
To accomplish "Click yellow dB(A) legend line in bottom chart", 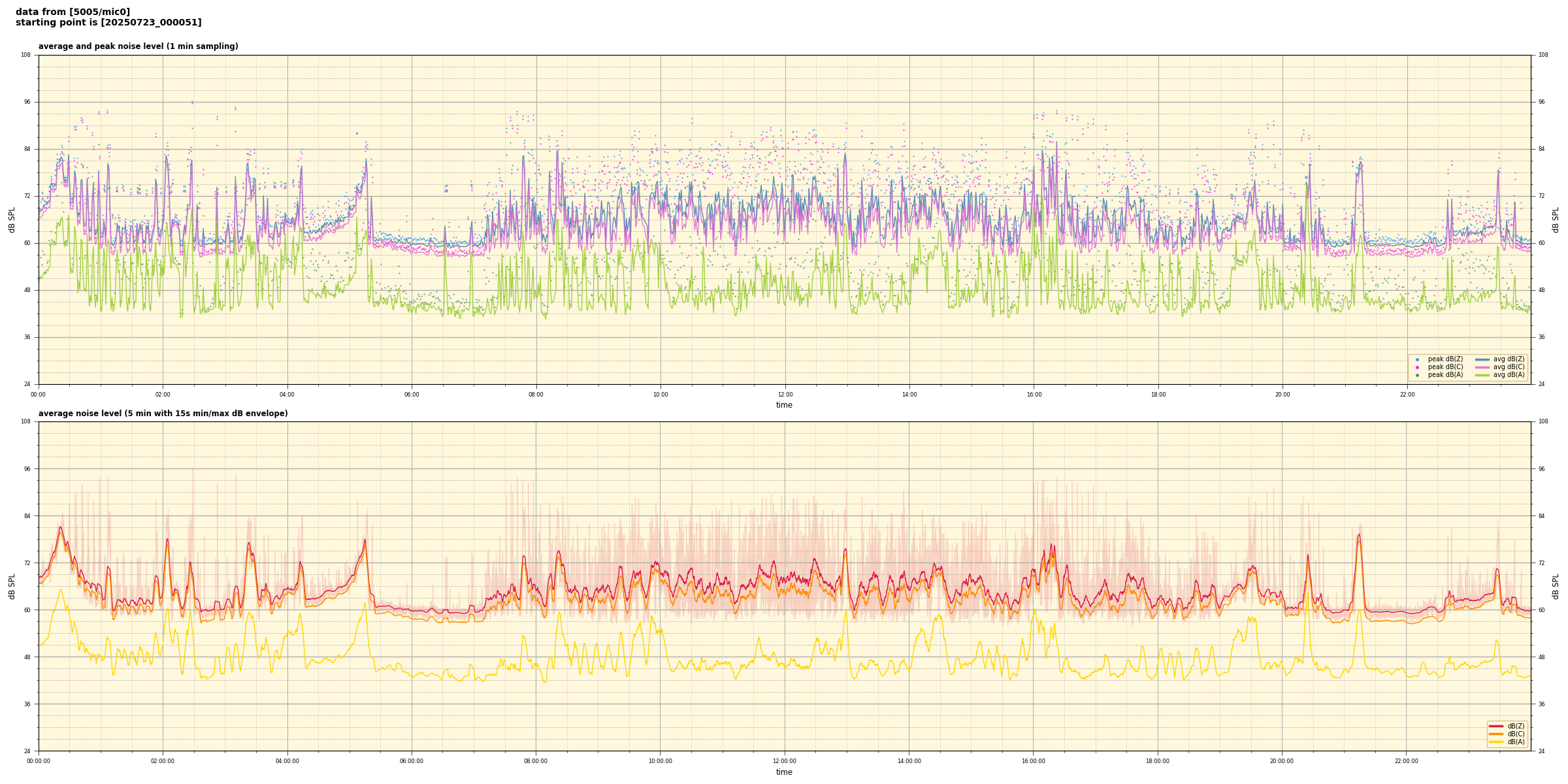I will tap(1496, 742).
